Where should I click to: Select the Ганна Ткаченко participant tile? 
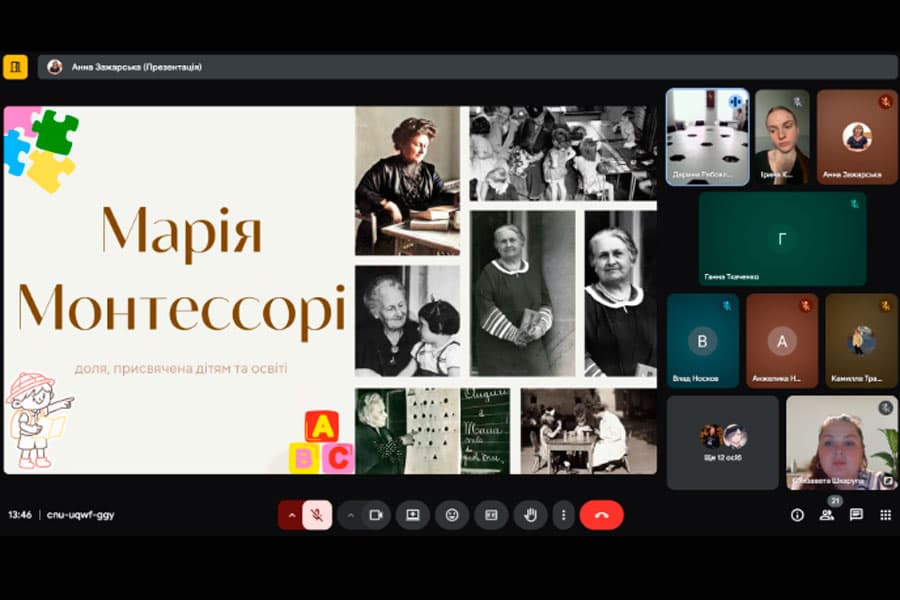782,239
